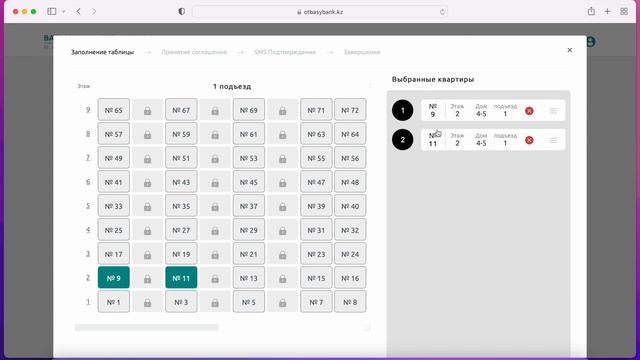This screenshot has width=640, height=360.
Task: Click locked cell between № 43 and № 45
Action: point(215,182)
